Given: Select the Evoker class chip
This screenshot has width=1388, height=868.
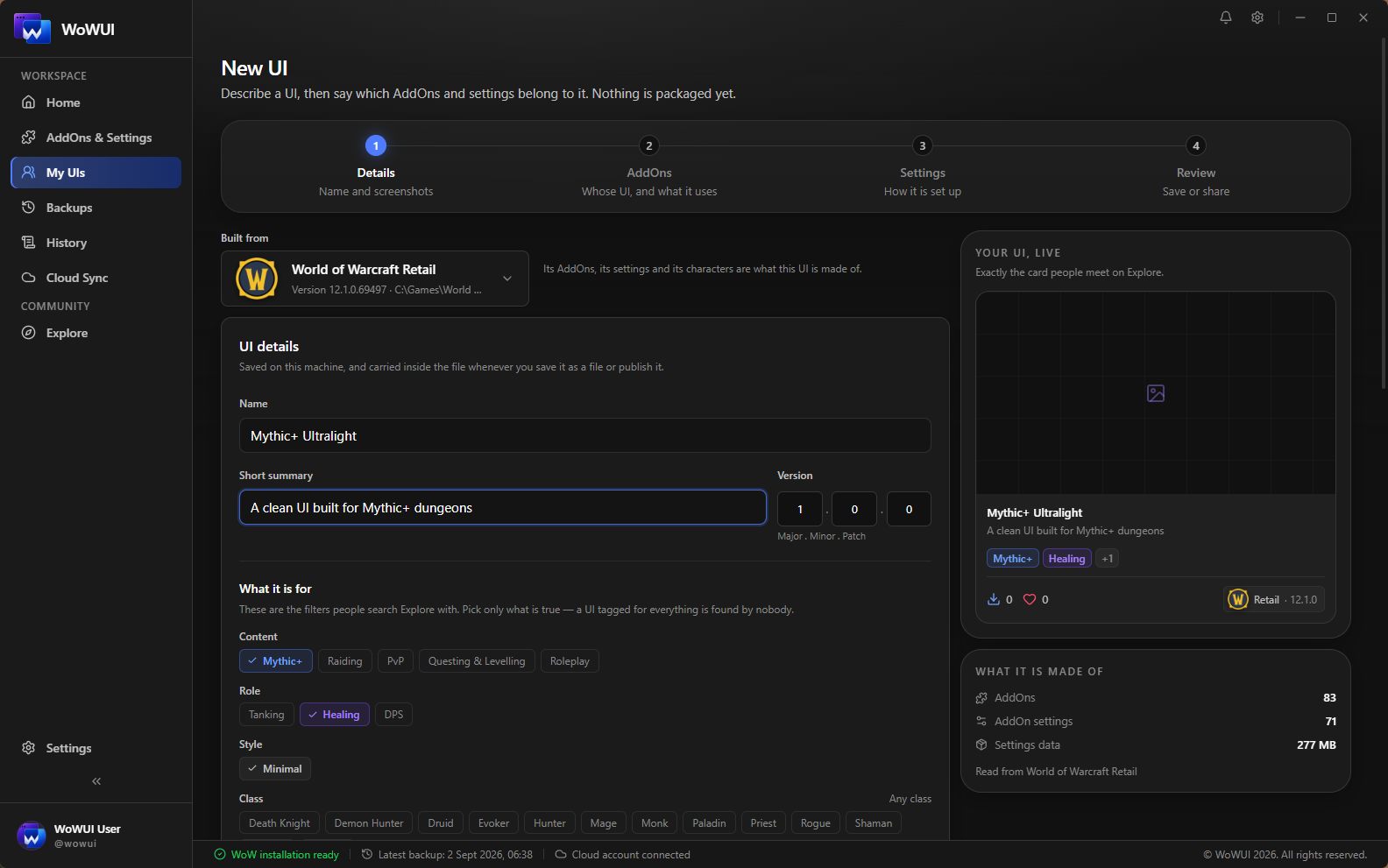Looking at the screenshot, I should point(493,823).
